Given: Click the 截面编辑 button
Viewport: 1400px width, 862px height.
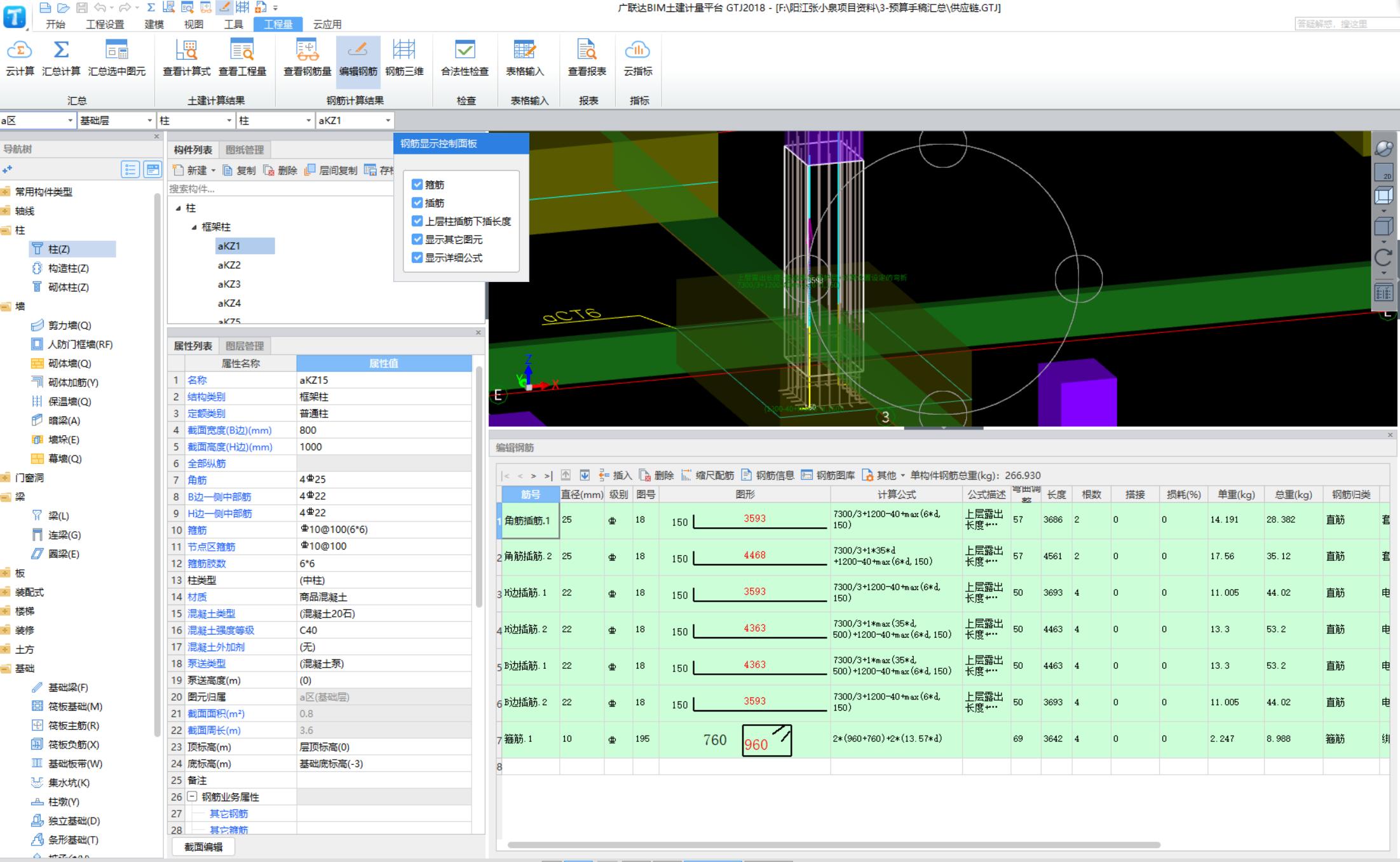Looking at the screenshot, I should 203,847.
